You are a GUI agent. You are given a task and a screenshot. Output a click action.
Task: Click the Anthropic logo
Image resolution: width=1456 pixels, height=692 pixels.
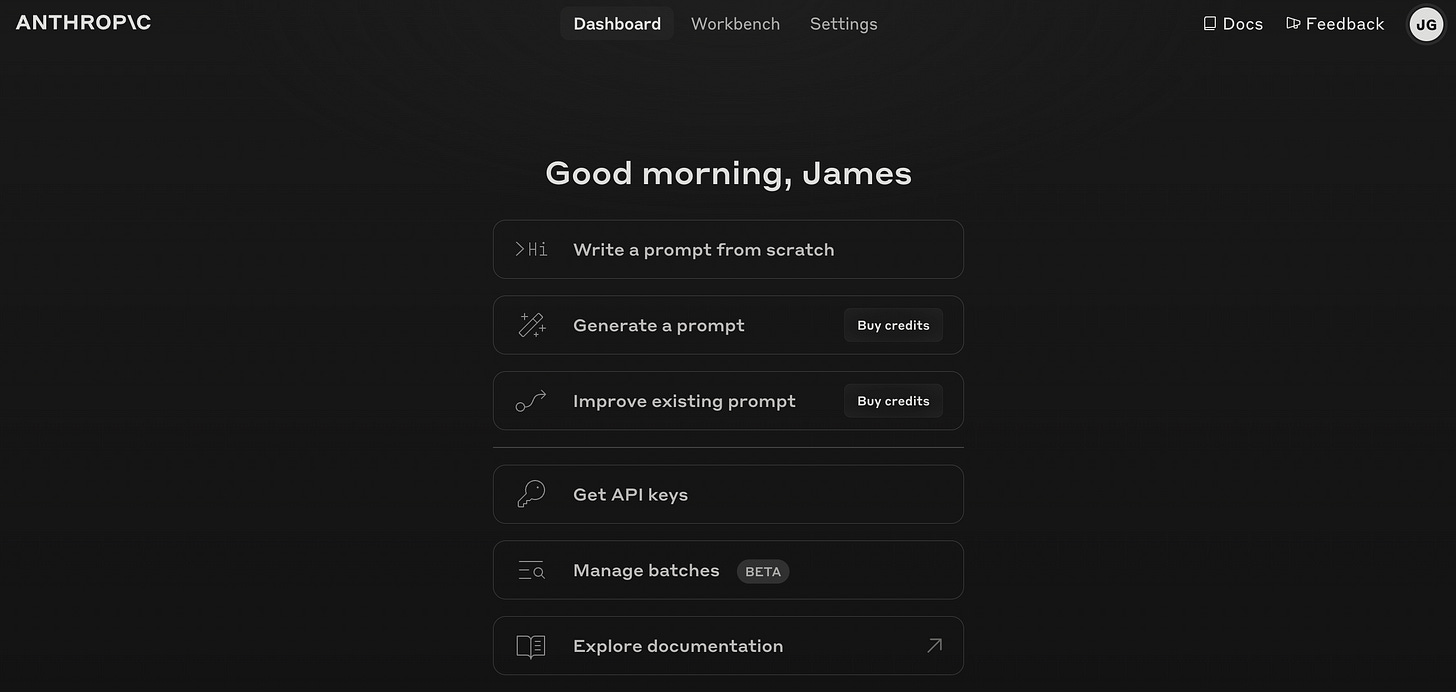coord(83,23)
